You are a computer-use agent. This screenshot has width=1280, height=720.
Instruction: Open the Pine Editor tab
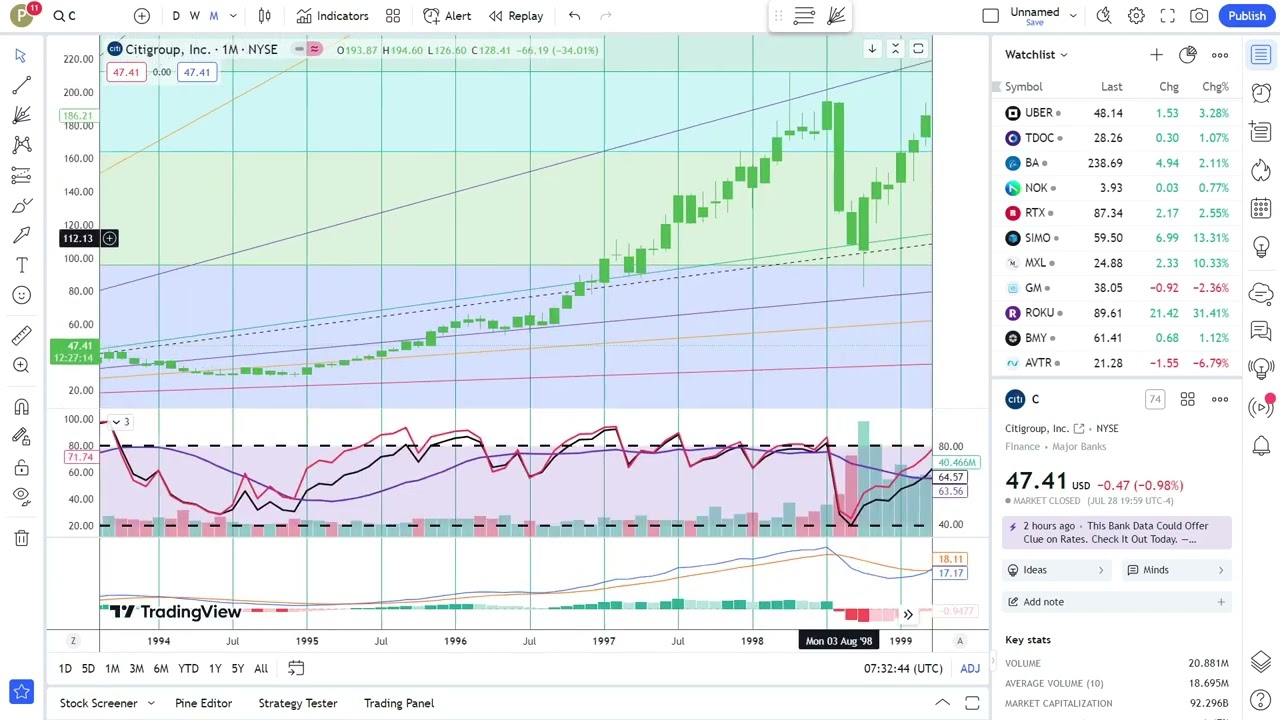(203, 703)
